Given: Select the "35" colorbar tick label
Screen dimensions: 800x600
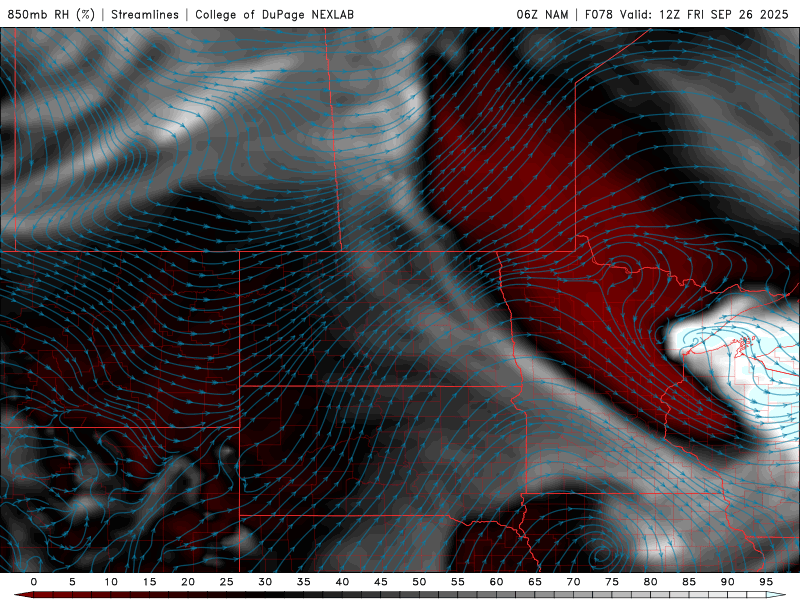Looking at the screenshot, I should 303,582.
